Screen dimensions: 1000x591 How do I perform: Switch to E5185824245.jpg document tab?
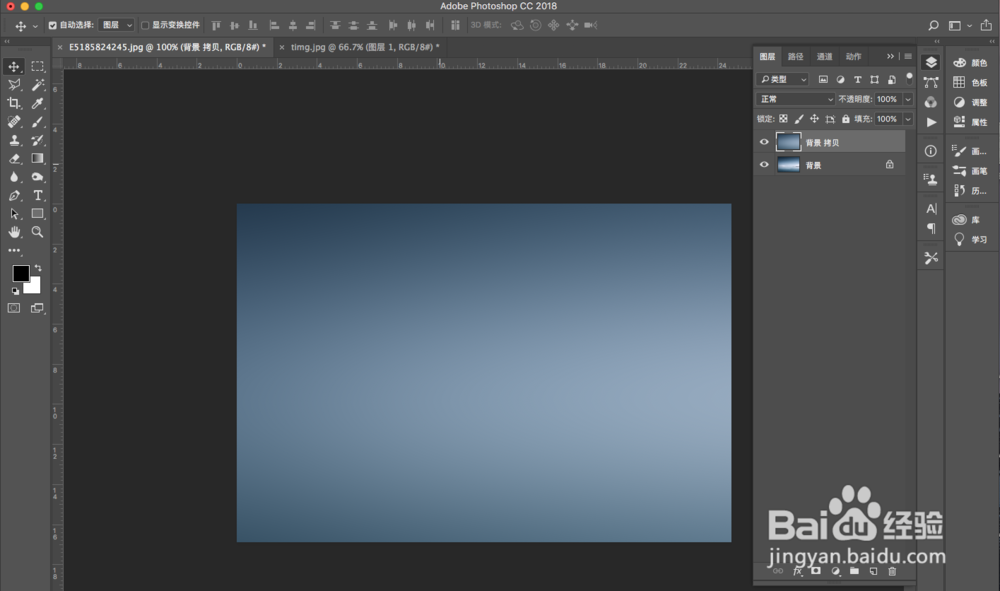[x=167, y=47]
